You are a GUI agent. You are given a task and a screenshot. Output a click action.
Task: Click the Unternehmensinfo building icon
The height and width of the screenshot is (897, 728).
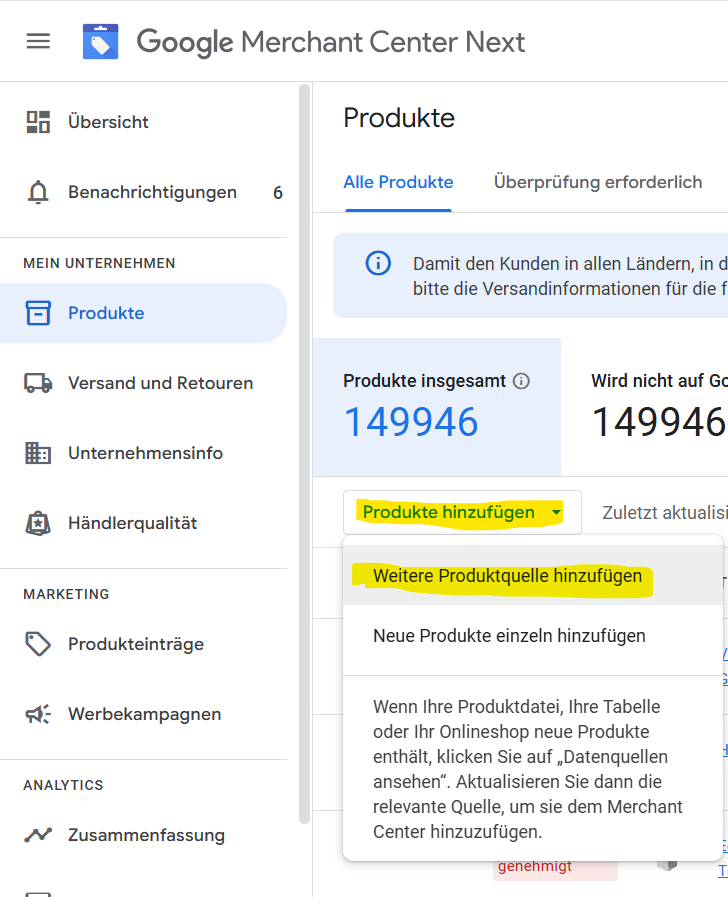[38, 453]
